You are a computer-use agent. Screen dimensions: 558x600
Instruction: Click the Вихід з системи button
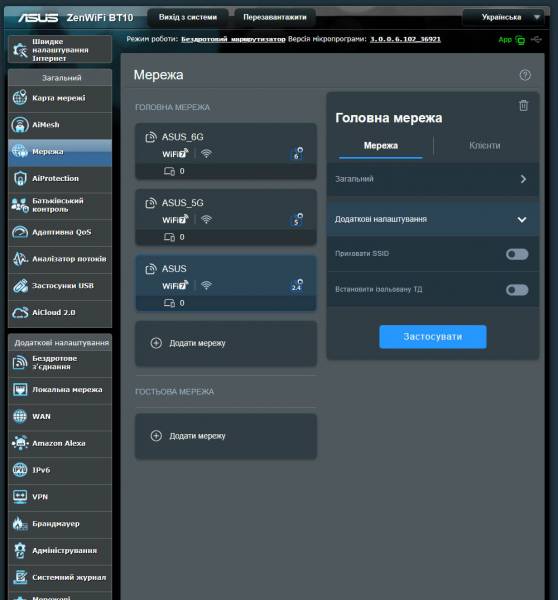188,18
